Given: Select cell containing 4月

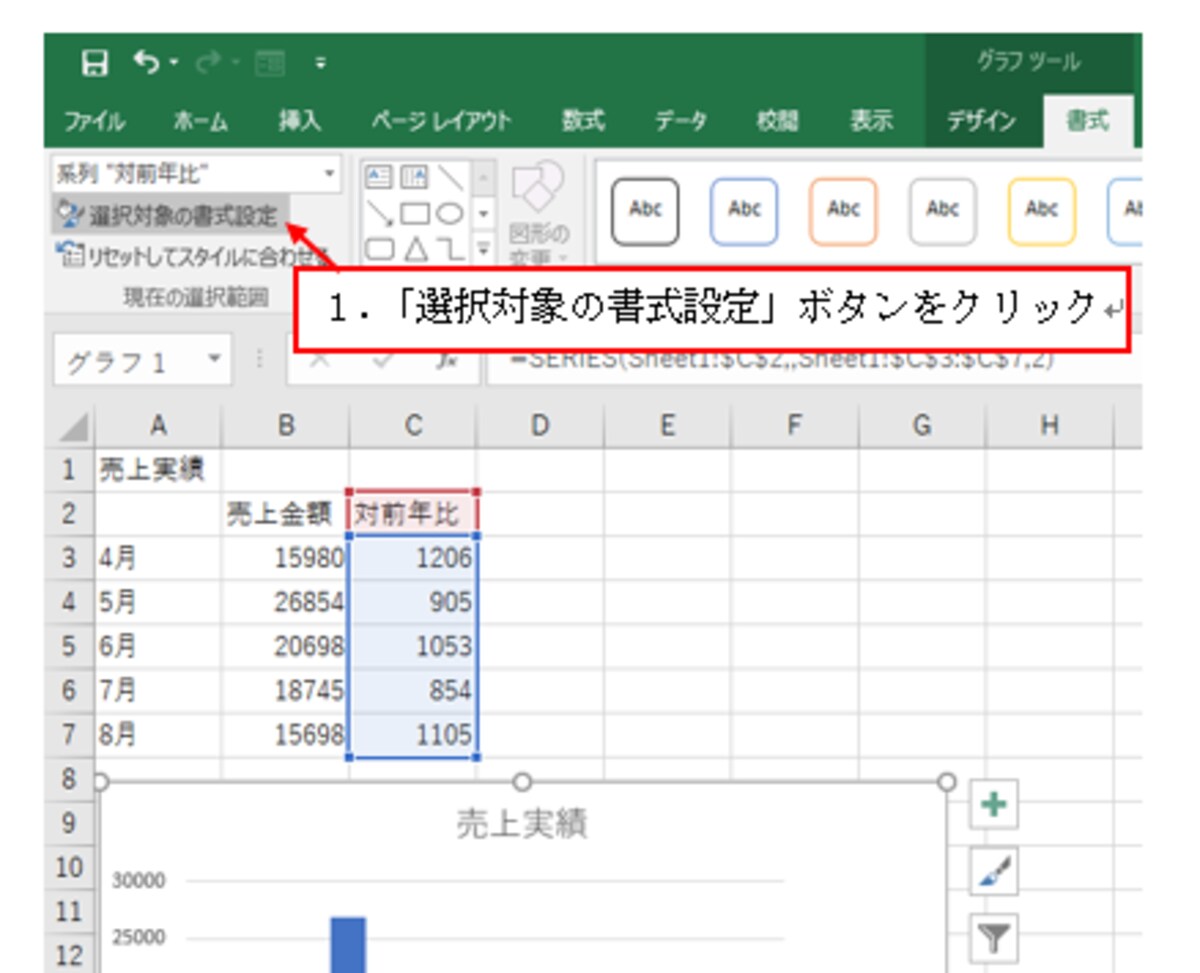Looking at the screenshot, I should coord(158,558).
